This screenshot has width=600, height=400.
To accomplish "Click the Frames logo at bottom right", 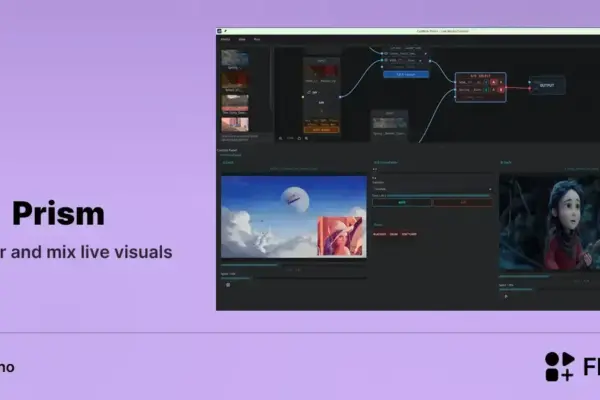I will pyautogui.click(x=572, y=367).
